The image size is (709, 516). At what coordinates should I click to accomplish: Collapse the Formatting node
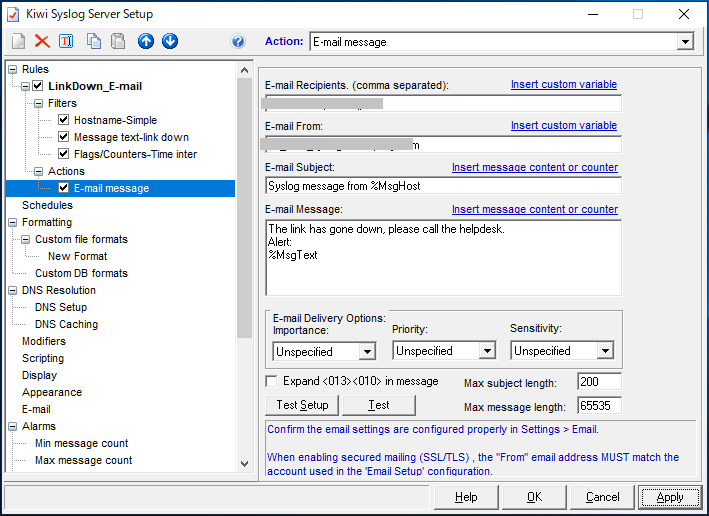pos(13,222)
